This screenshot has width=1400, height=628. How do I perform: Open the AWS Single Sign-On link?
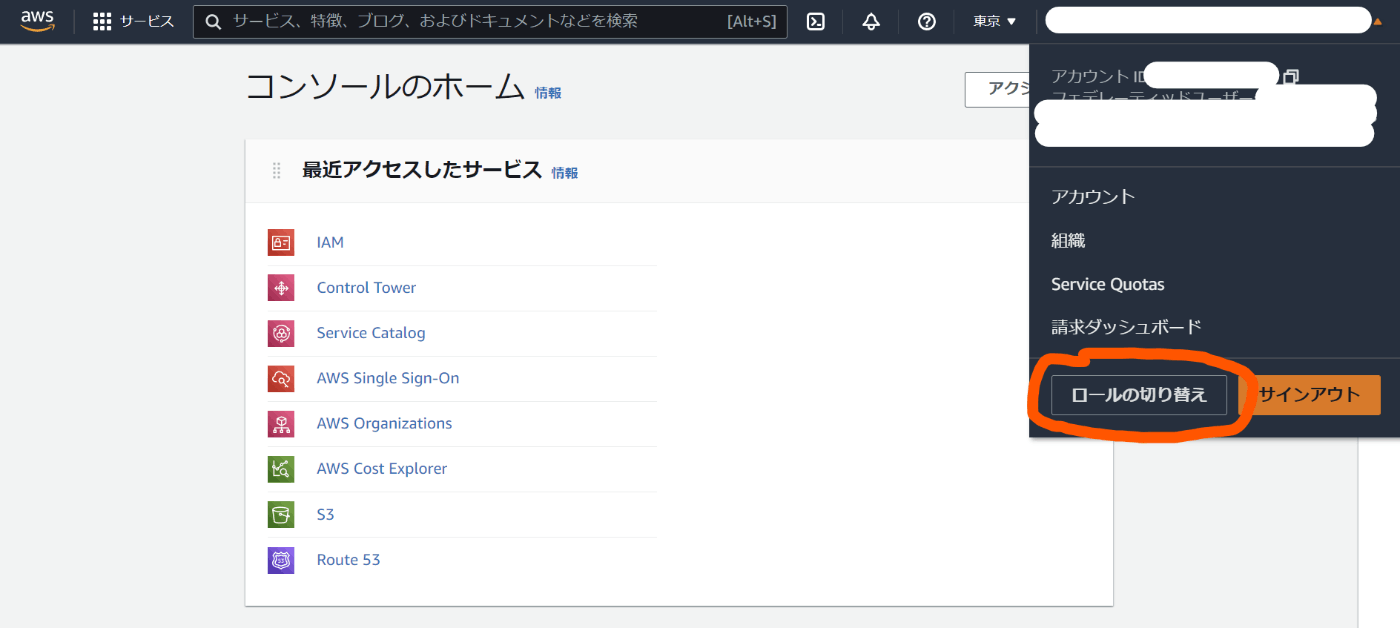pyautogui.click(x=388, y=378)
